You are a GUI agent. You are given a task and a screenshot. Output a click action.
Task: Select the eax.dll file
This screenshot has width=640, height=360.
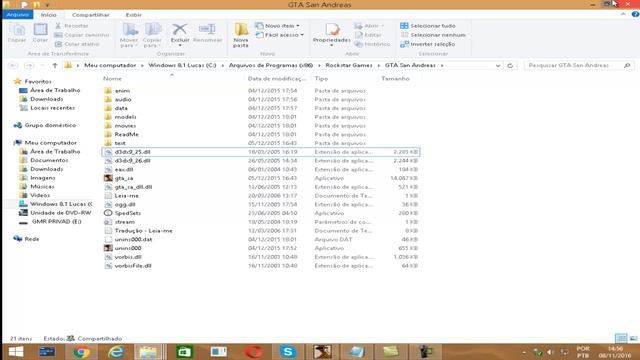[x=124, y=169]
